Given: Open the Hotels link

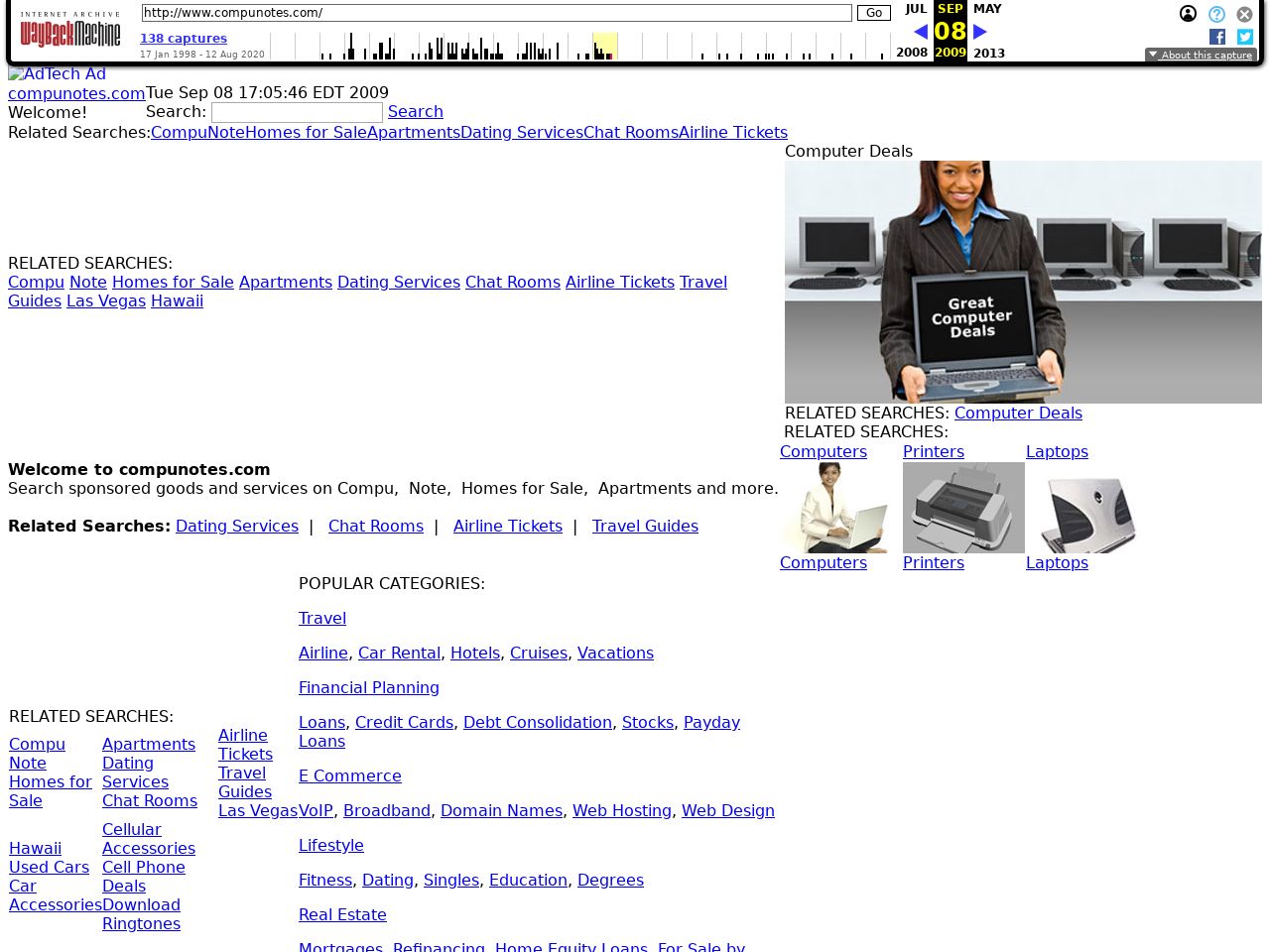Looking at the screenshot, I should coord(475,654).
